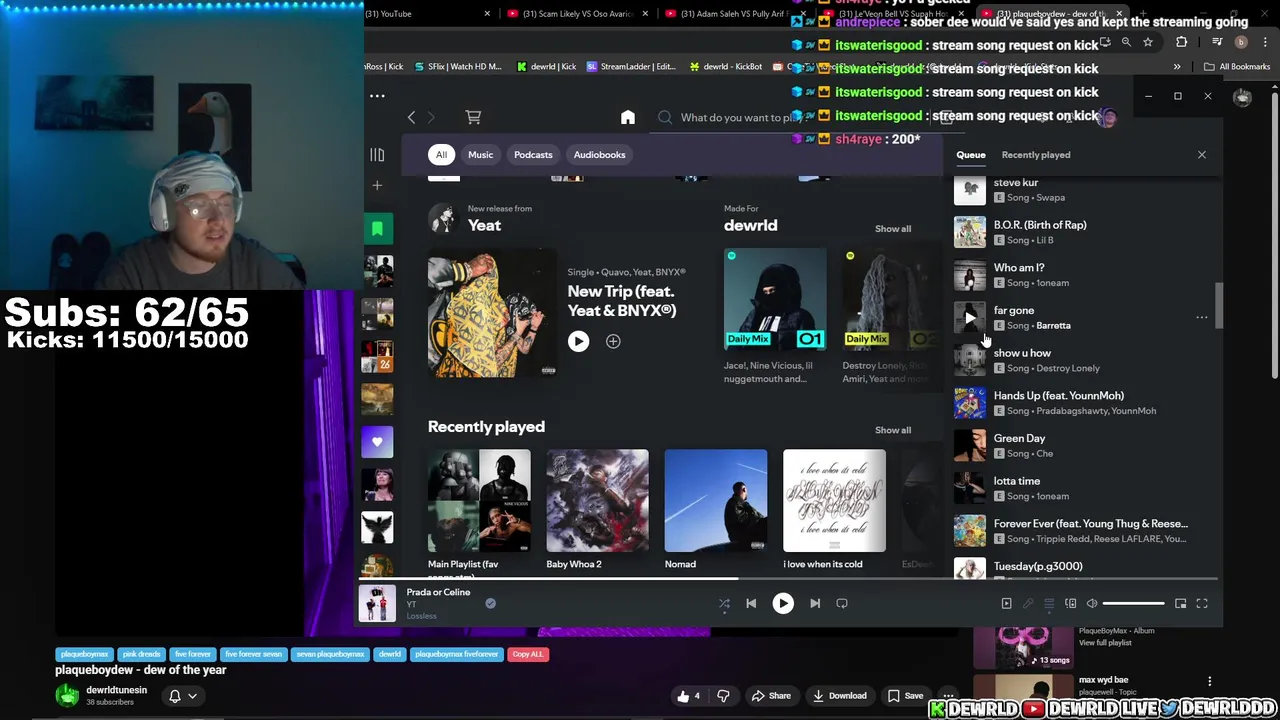Select the All filter chip

(x=441, y=155)
